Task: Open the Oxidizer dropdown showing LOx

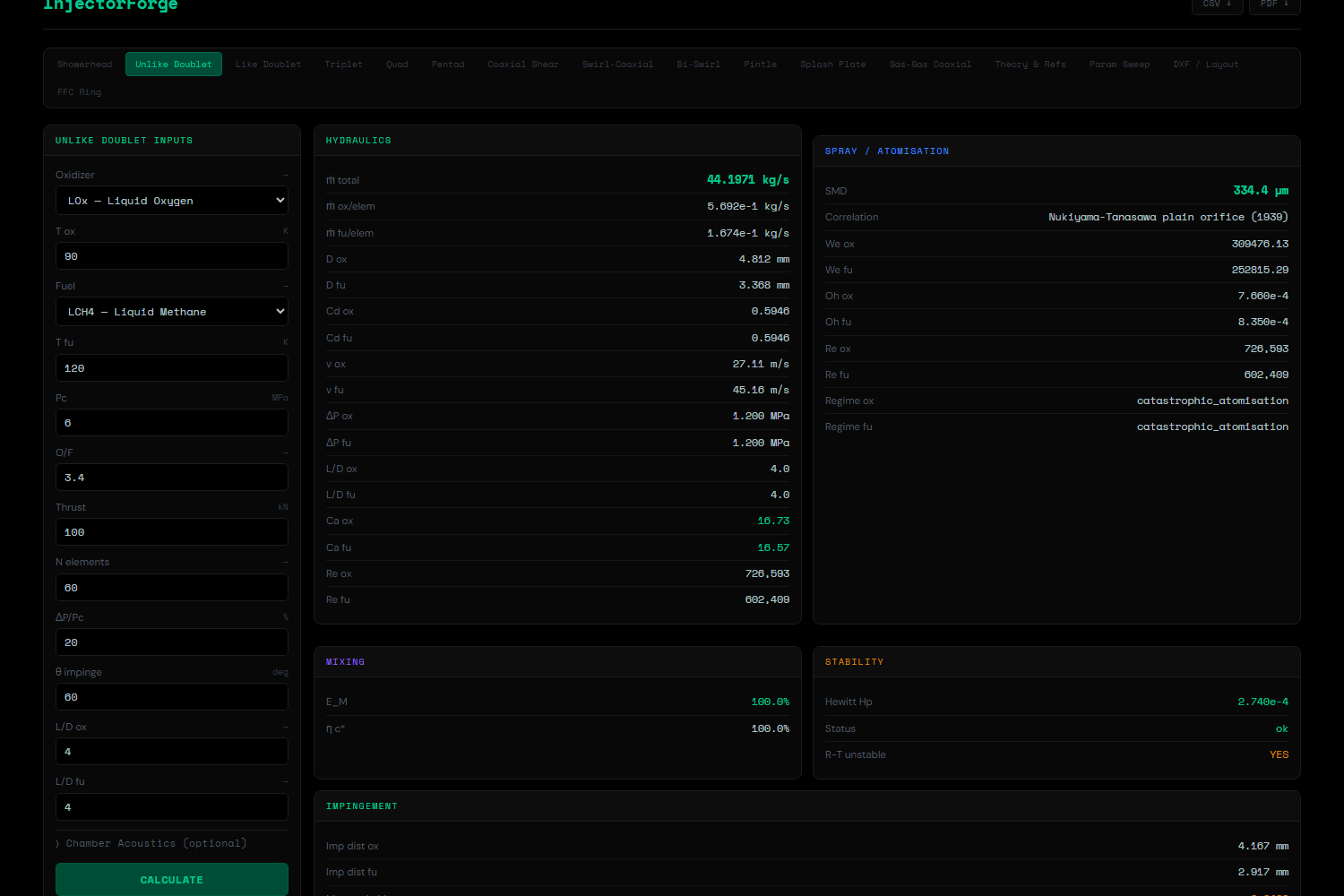Action: point(172,201)
